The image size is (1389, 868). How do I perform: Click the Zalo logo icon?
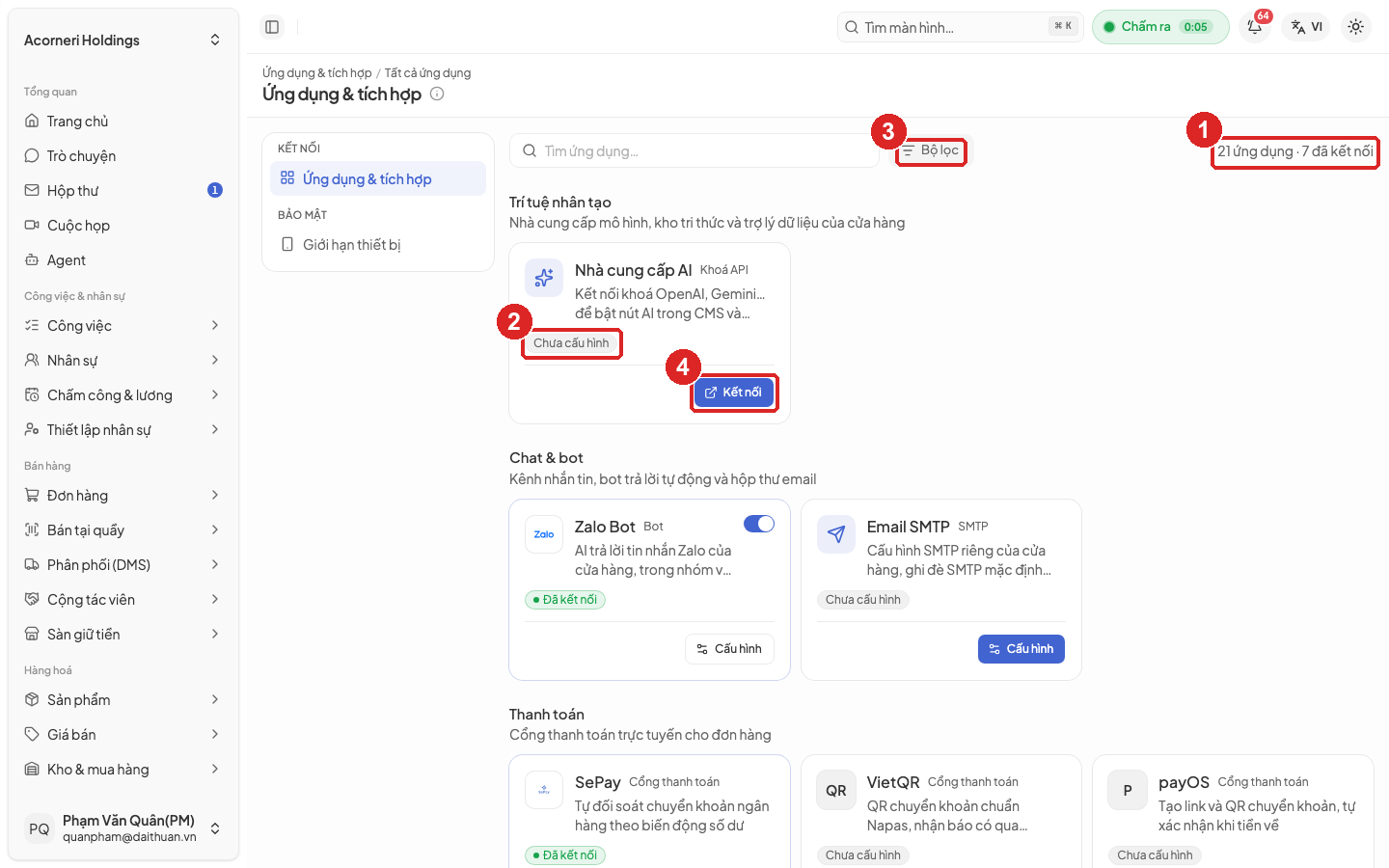(x=544, y=534)
